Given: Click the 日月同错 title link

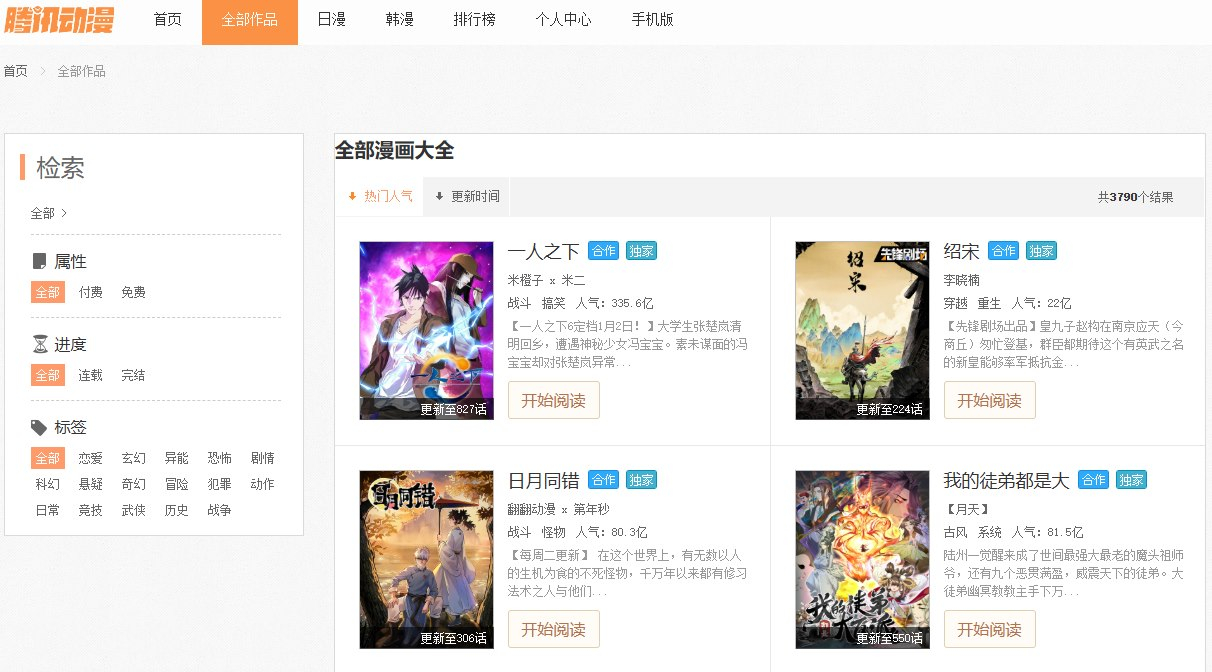Looking at the screenshot, I should click(544, 480).
